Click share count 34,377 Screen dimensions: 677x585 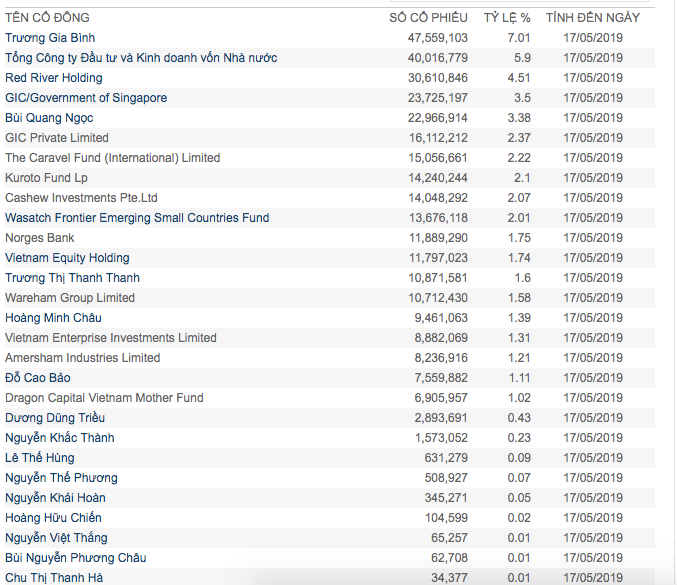pos(449,578)
